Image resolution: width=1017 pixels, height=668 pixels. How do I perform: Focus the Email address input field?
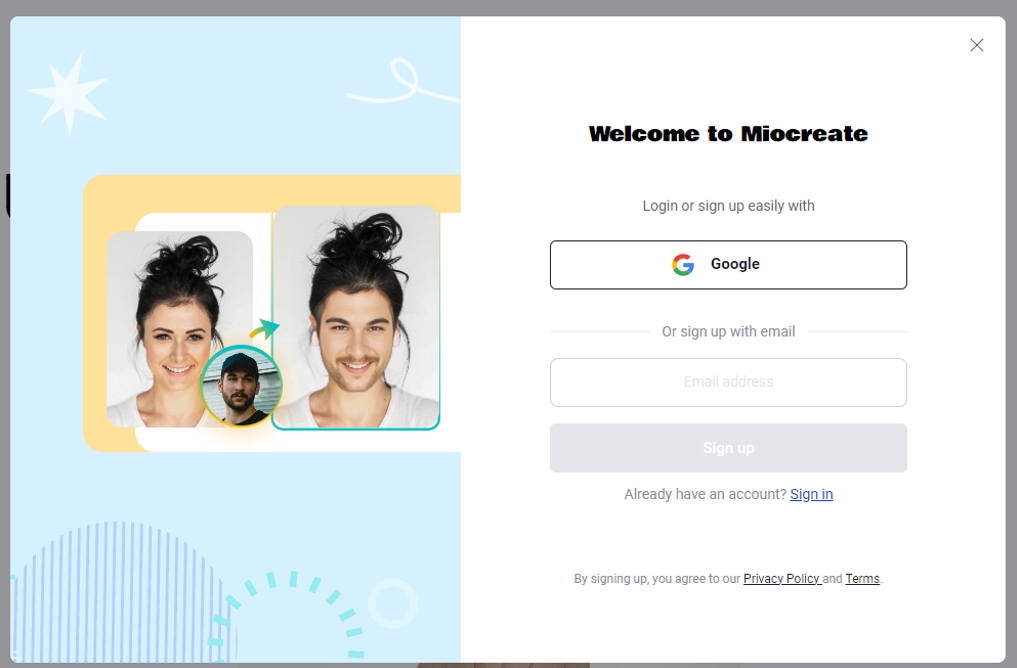click(x=728, y=382)
